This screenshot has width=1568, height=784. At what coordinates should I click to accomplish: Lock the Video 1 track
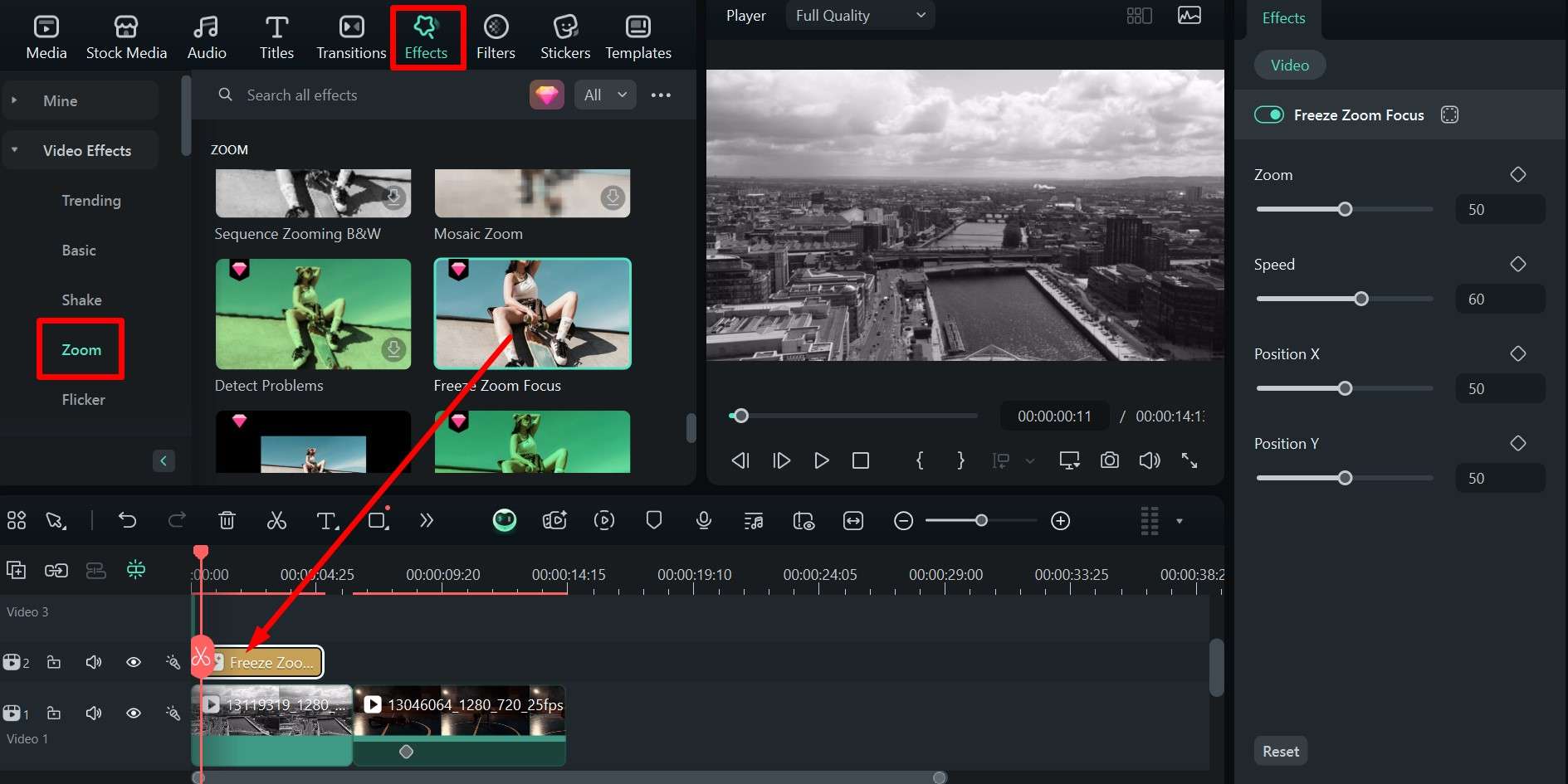coord(54,713)
